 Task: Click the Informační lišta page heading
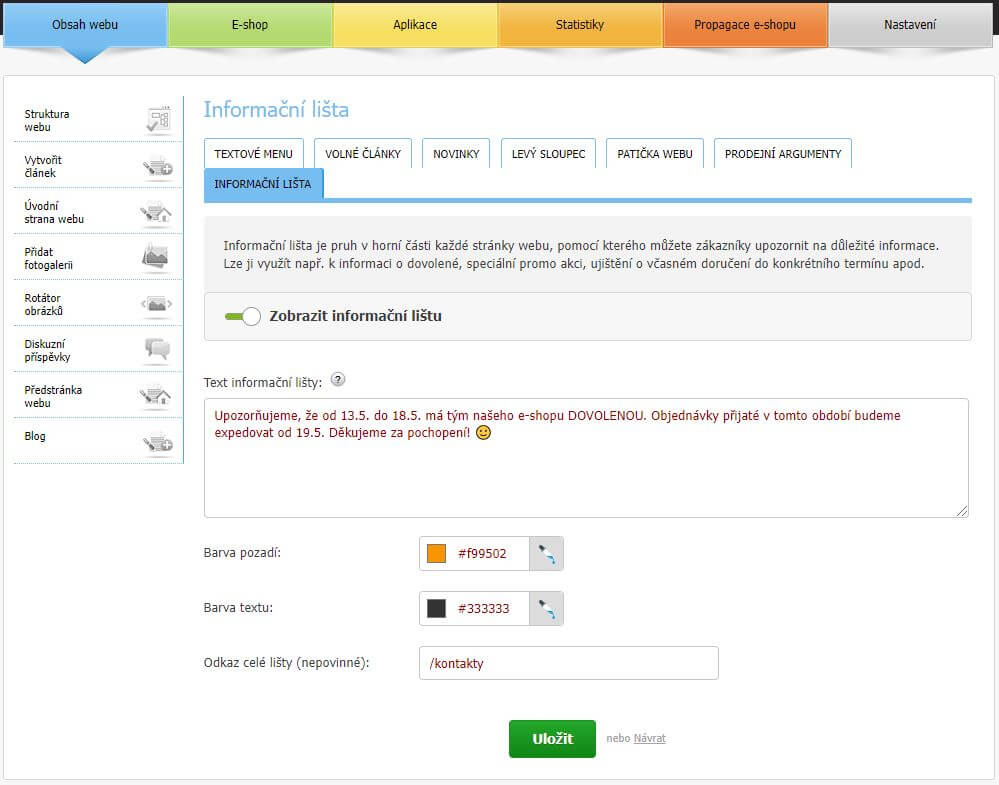(276, 110)
